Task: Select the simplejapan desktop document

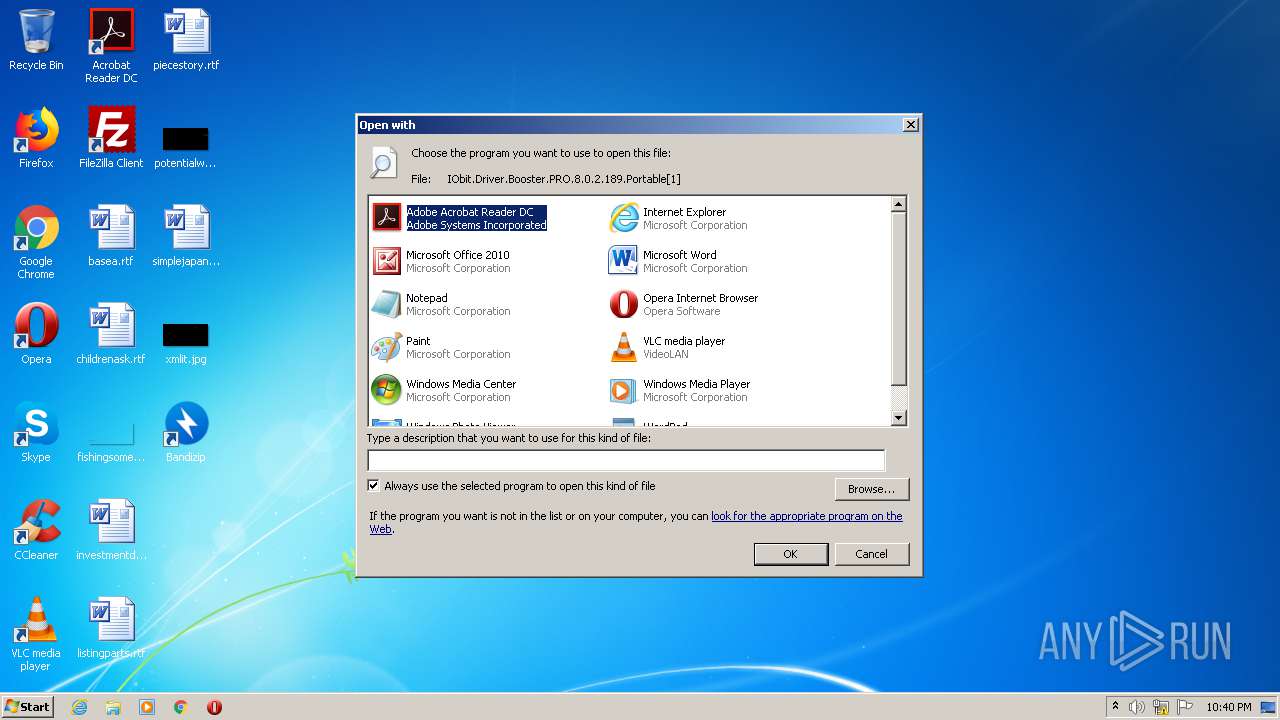Action: point(186,236)
